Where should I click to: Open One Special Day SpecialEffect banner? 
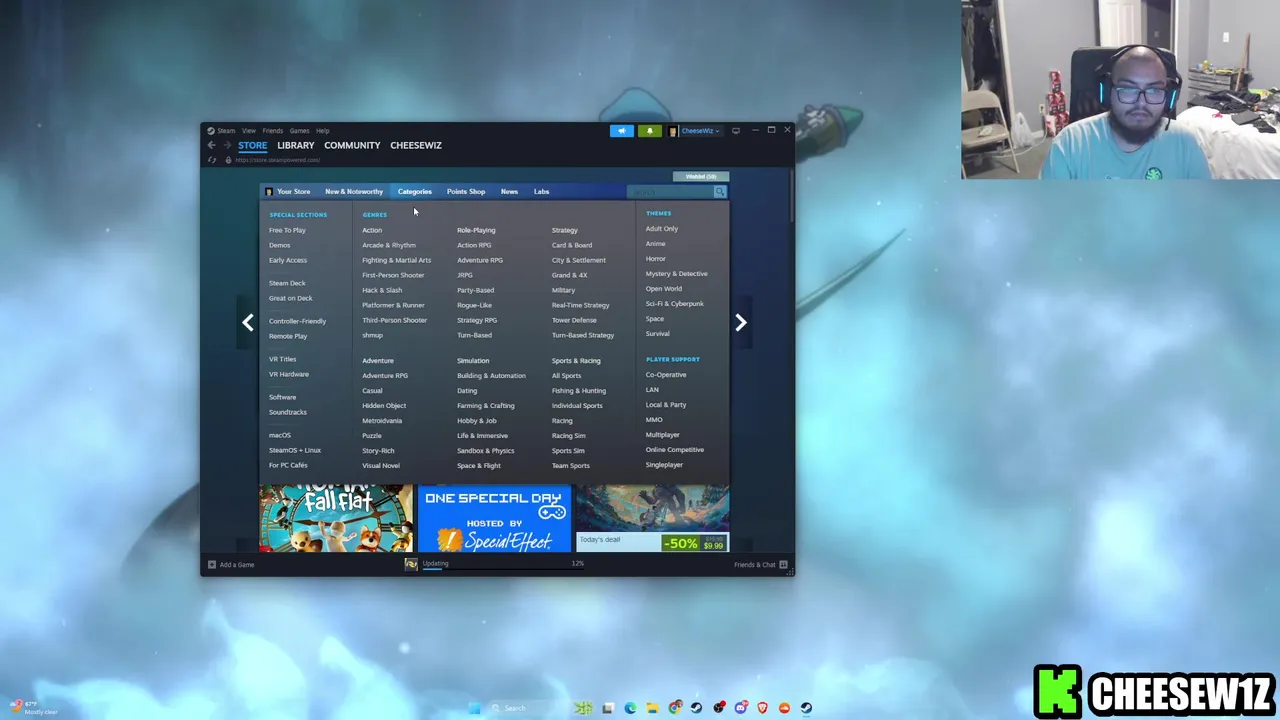point(494,518)
